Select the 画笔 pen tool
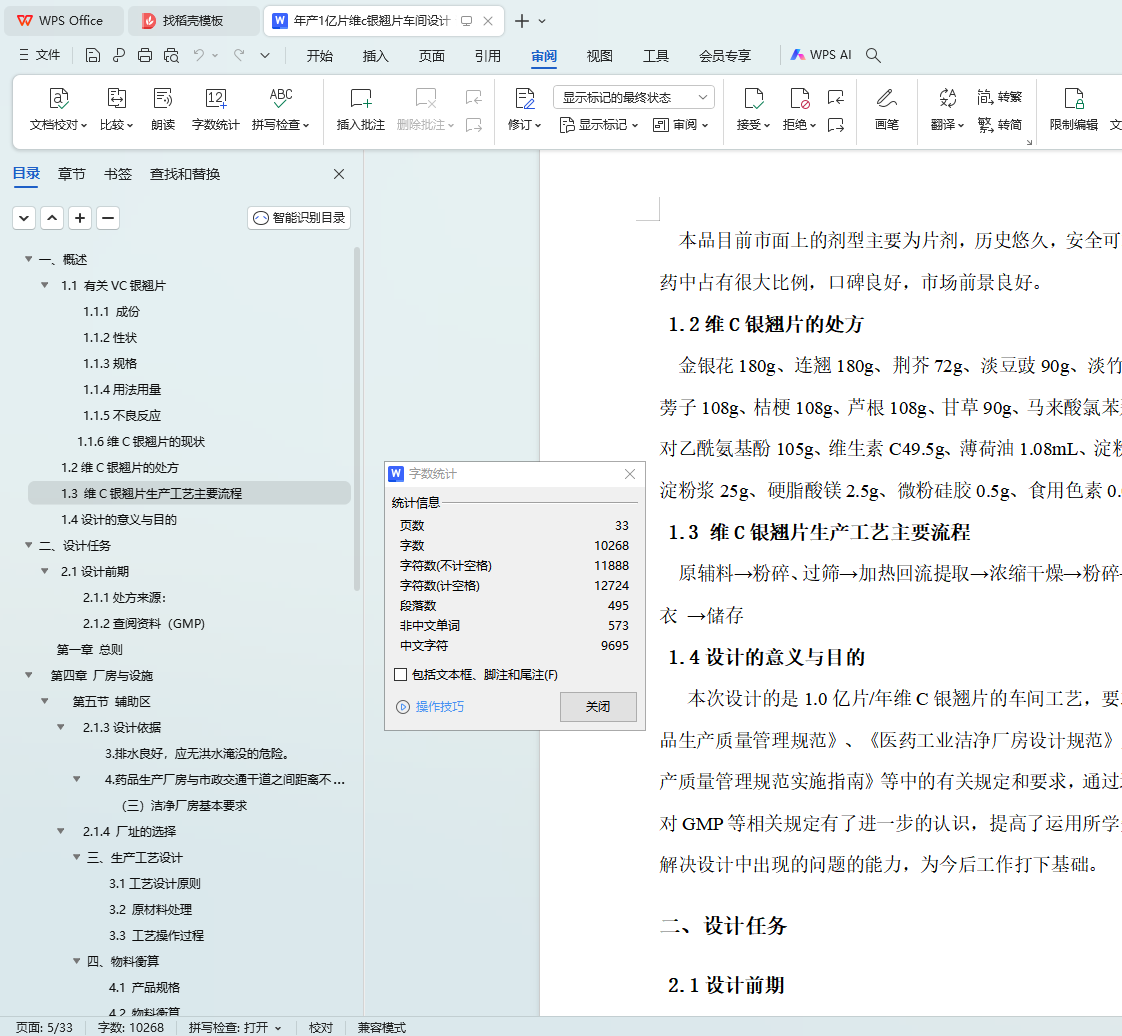This screenshot has height=1036, width=1122. click(x=887, y=109)
